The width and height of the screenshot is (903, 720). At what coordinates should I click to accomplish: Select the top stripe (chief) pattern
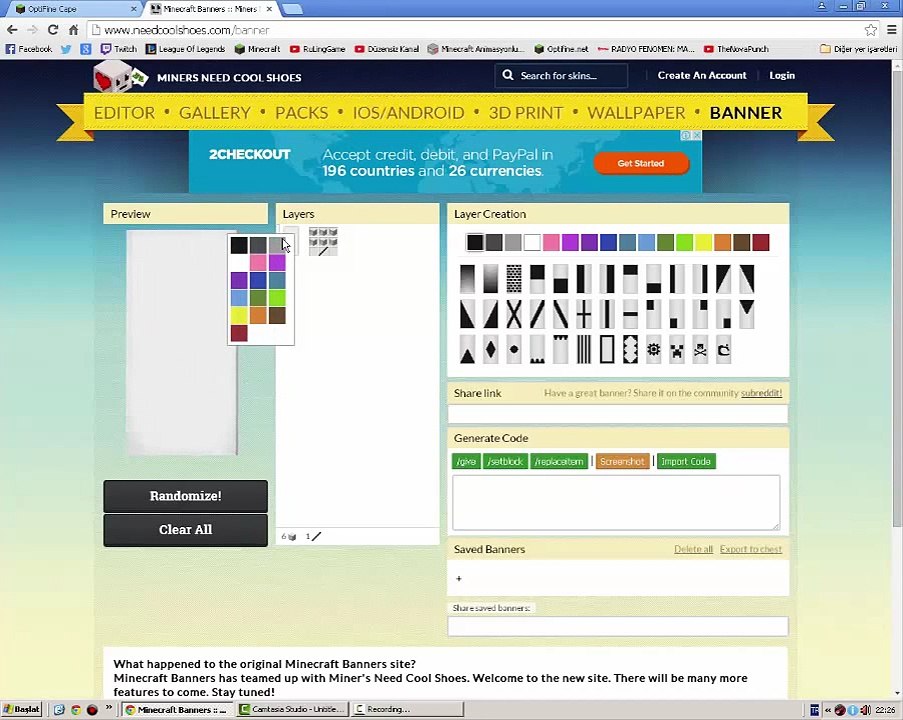[631, 279]
